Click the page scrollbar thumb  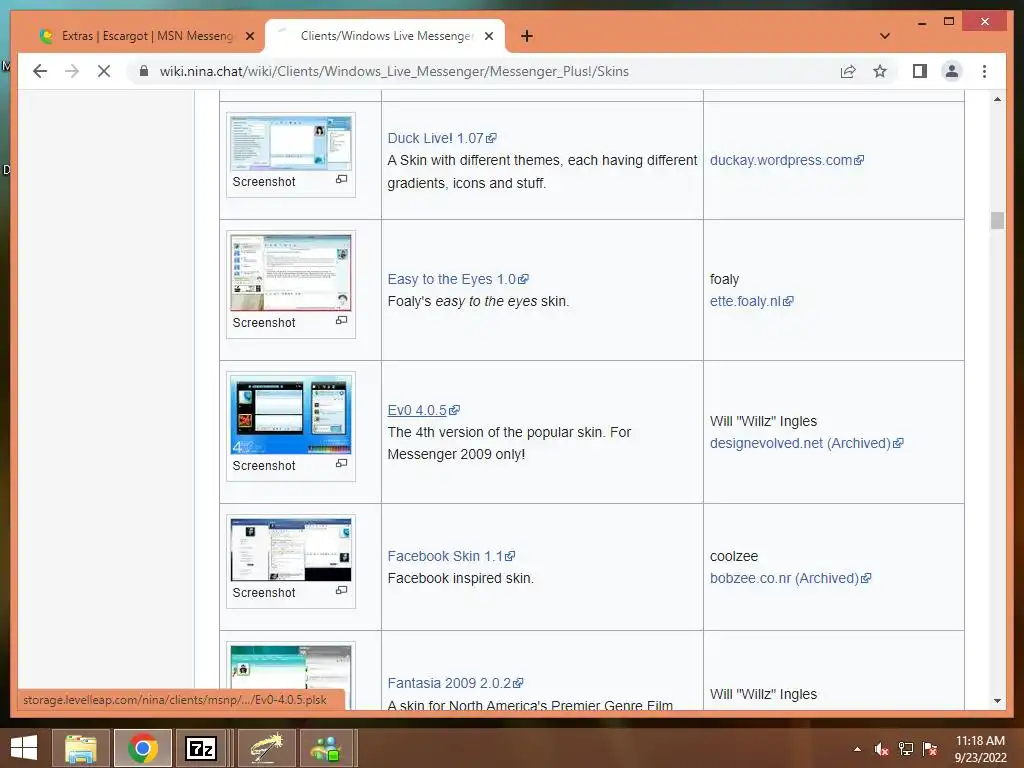[997, 220]
